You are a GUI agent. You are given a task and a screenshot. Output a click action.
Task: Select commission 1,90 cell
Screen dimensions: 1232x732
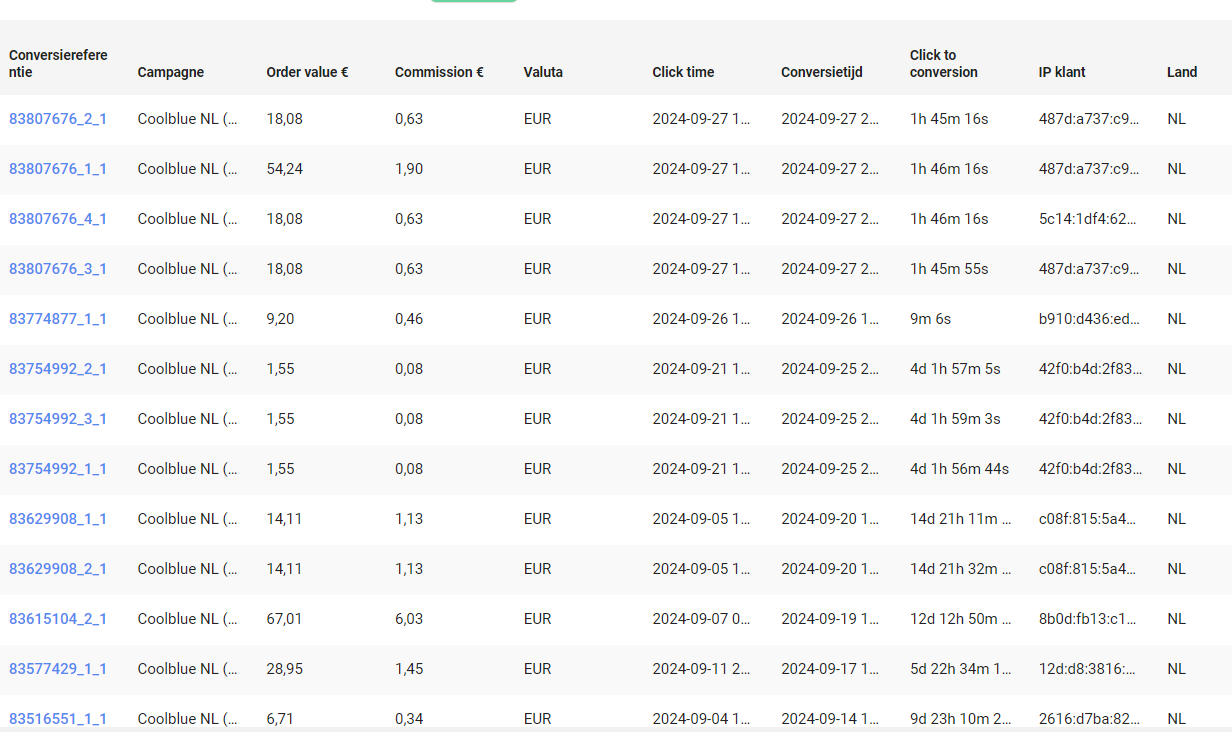pos(409,169)
